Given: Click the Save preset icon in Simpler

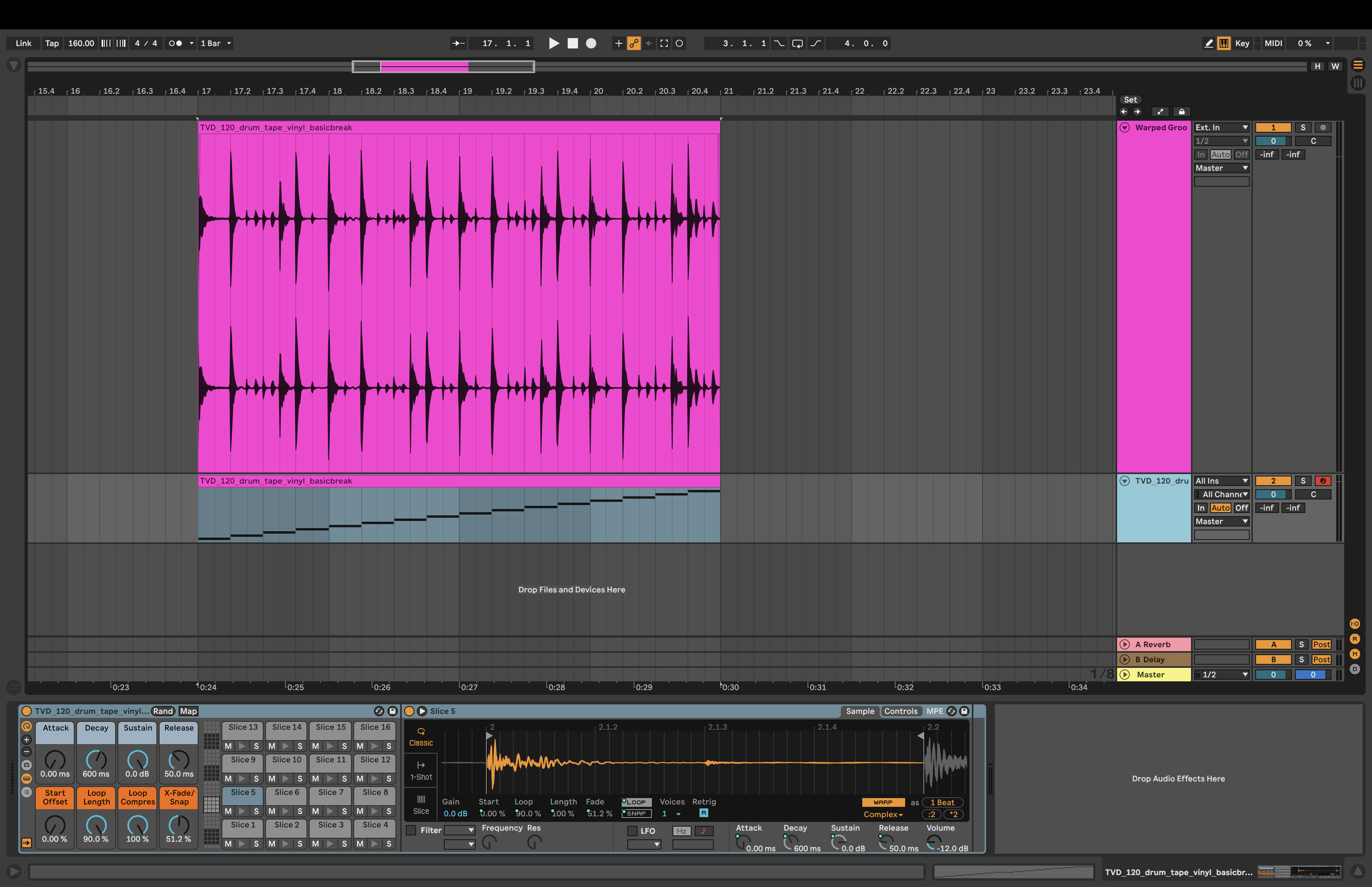Looking at the screenshot, I should (964, 711).
